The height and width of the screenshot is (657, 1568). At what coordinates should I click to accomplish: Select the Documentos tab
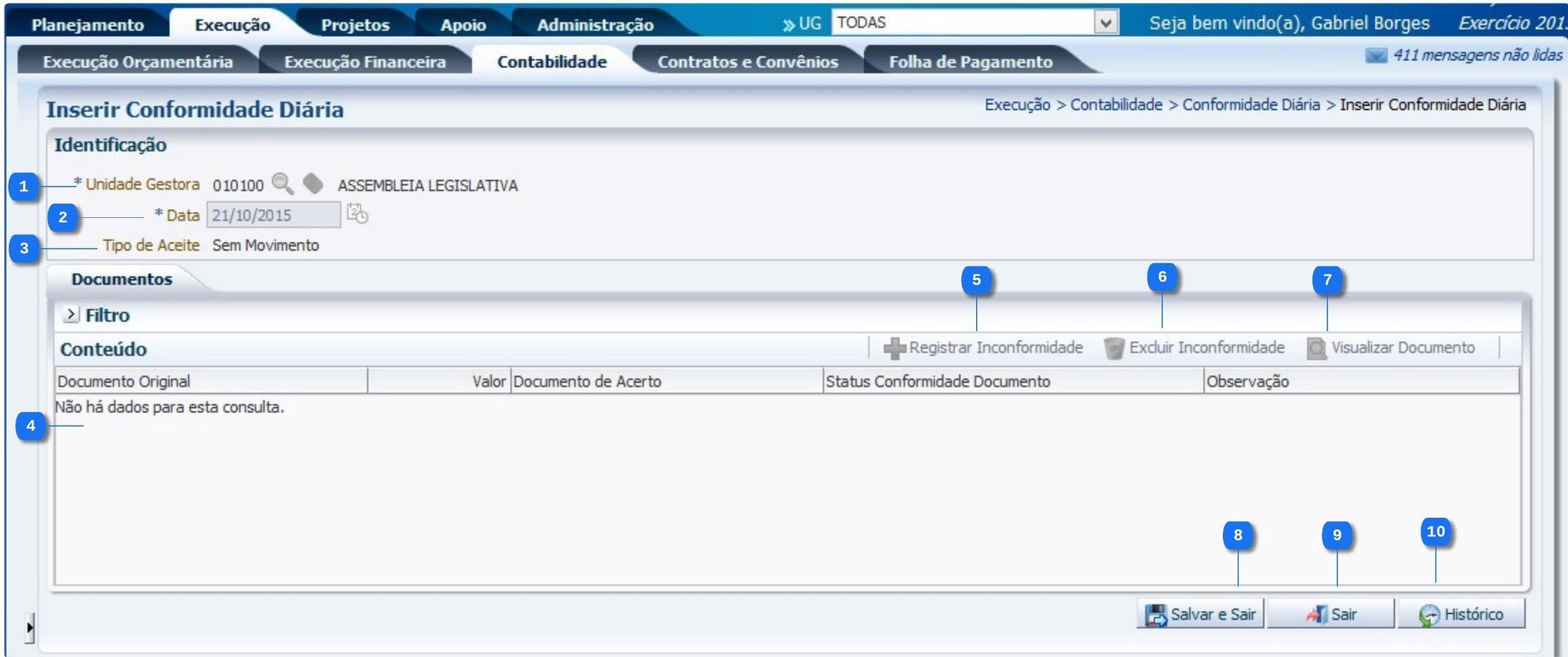pos(122,279)
